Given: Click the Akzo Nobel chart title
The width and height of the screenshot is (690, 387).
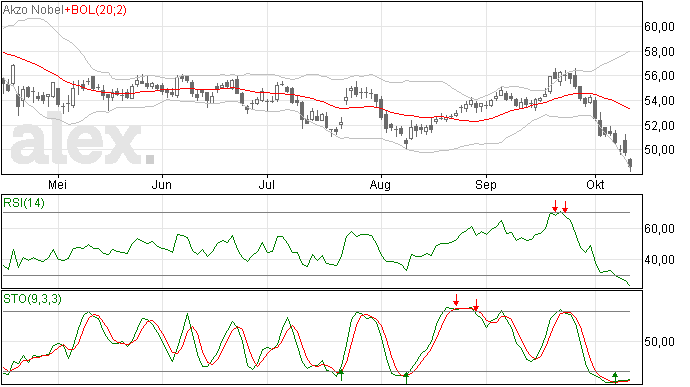Looking at the screenshot, I should (x=33, y=10).
